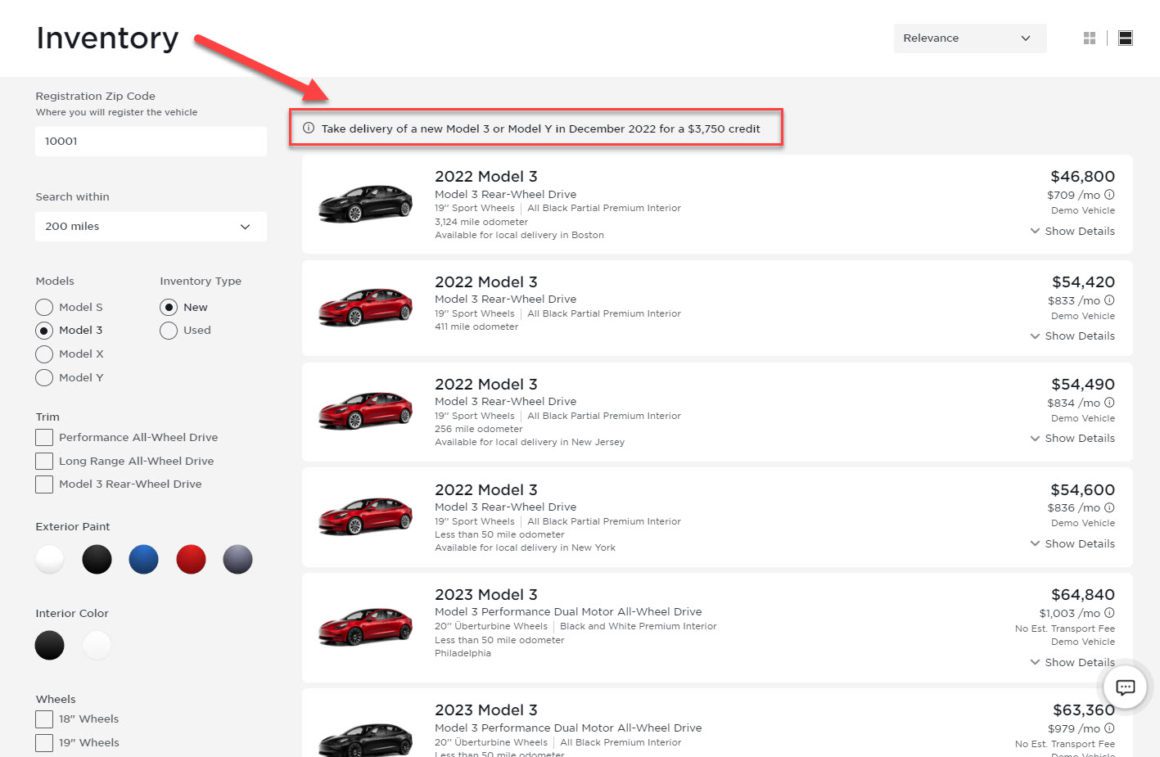Show Details for $54,420 Model 3

[1072, 336]
